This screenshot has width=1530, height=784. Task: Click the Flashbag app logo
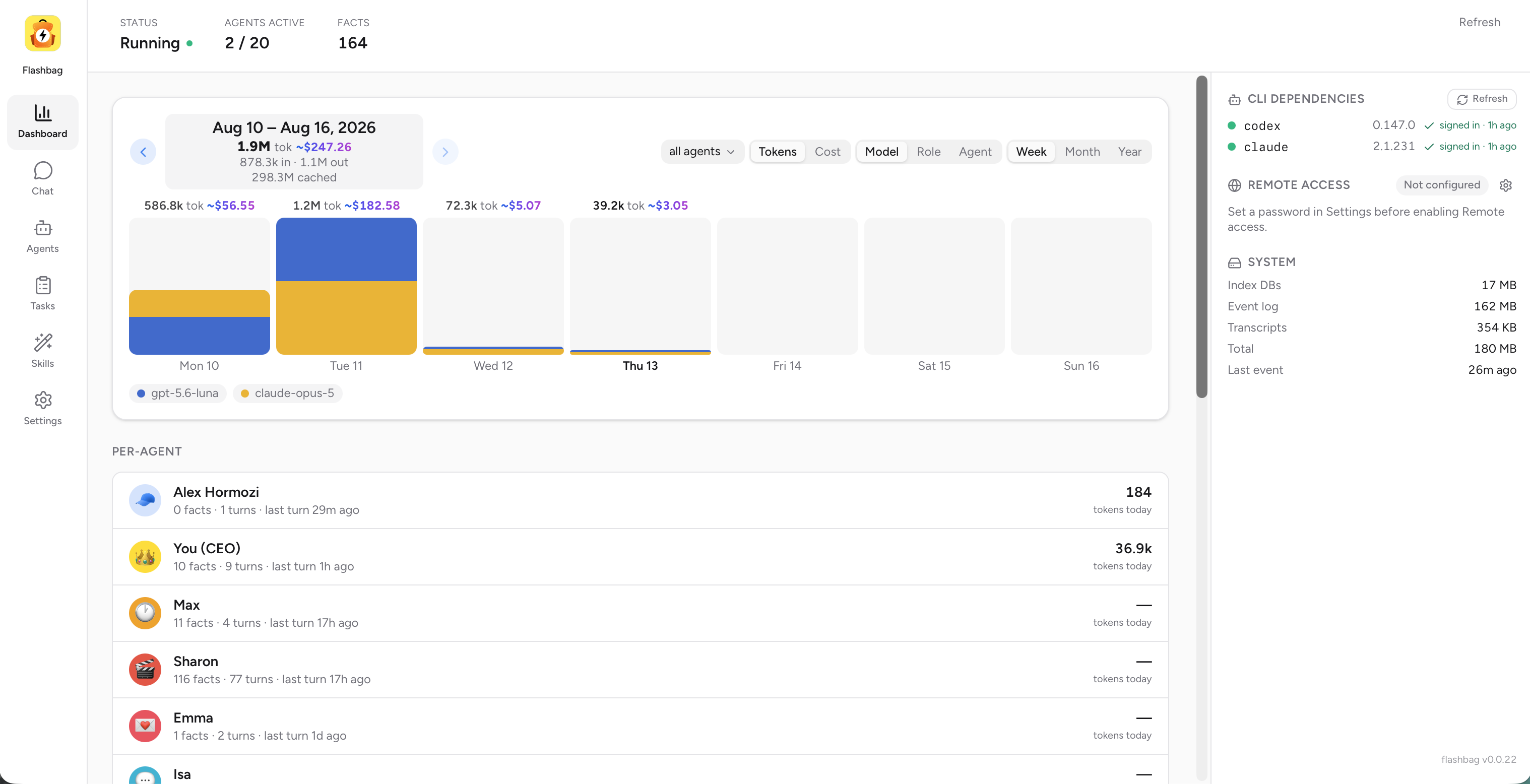click(43, 34)
